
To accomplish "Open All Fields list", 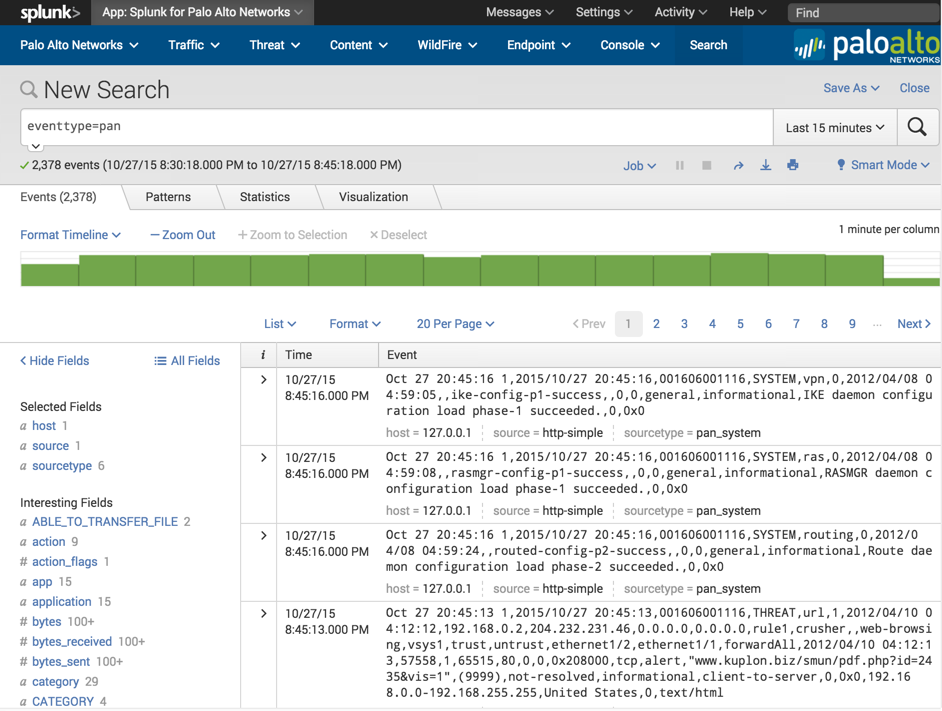I will pos(187,361).
